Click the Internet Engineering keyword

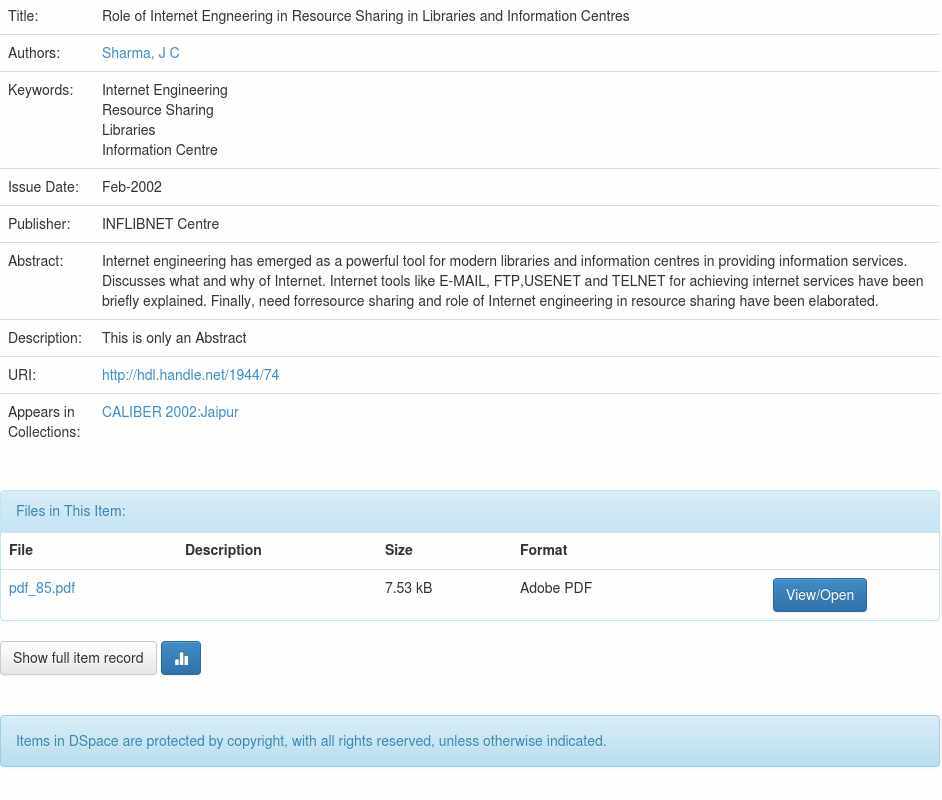tap(165, 90)
